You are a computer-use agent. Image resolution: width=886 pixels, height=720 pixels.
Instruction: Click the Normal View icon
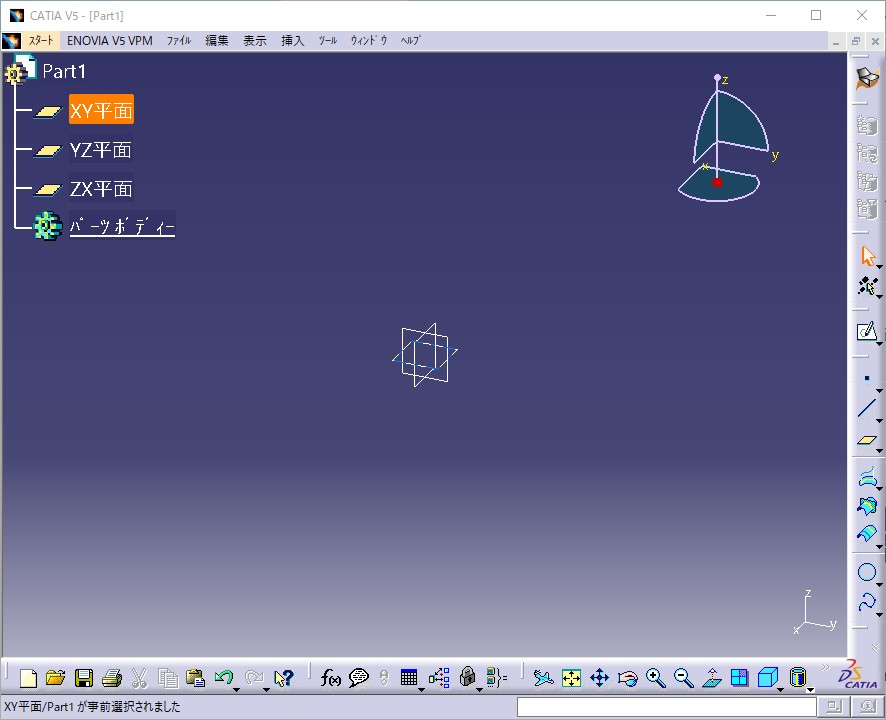point(712,678)
